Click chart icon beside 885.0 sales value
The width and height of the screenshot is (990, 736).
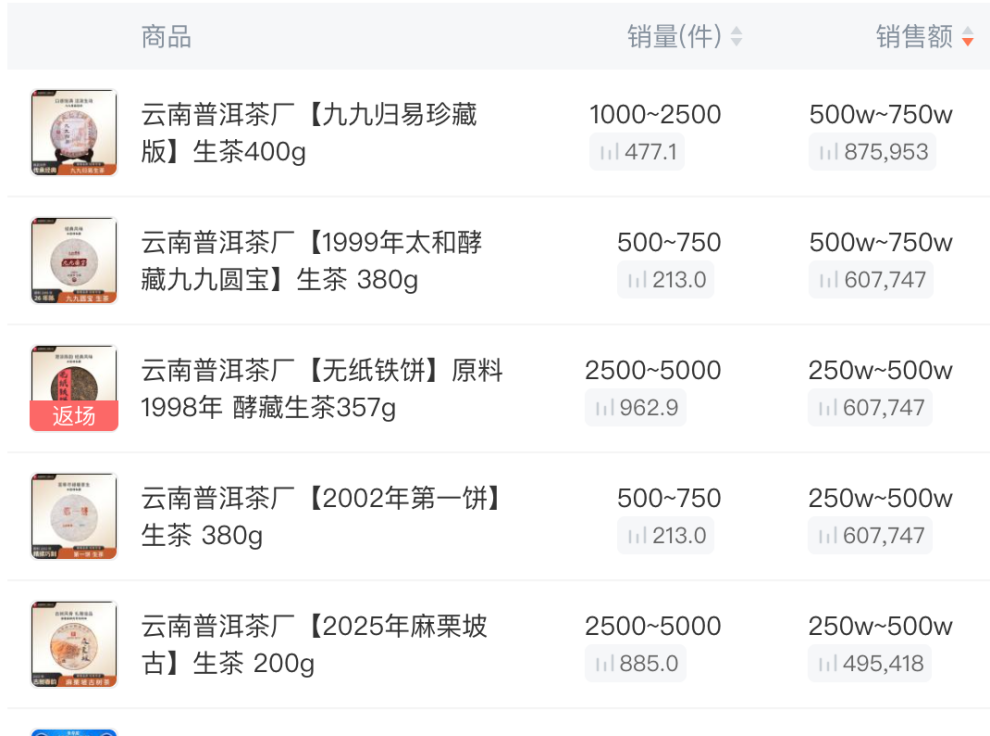pyautogui.click(x=605, y=664)
